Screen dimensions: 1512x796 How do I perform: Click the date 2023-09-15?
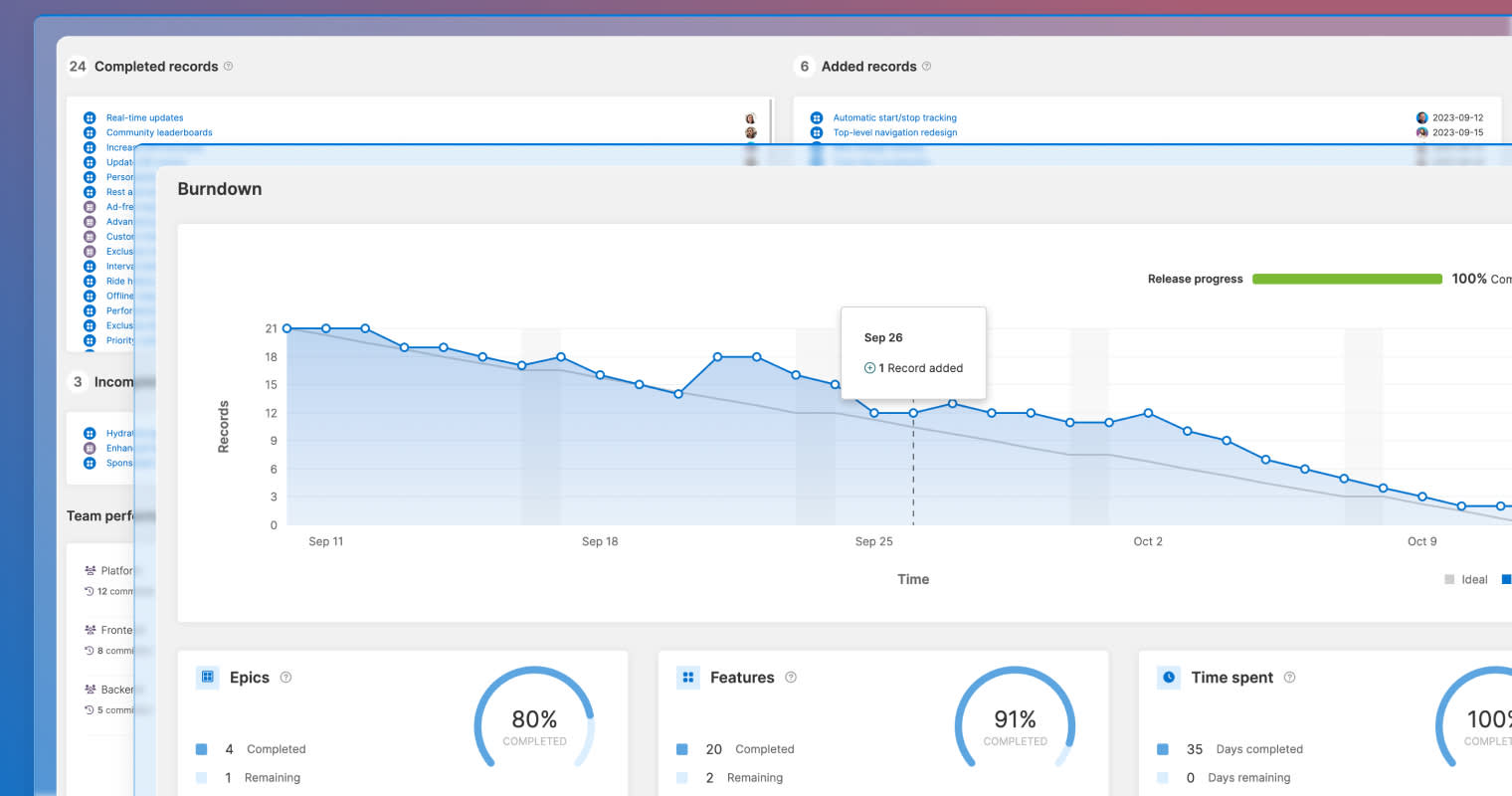[x=1457, y=132]
